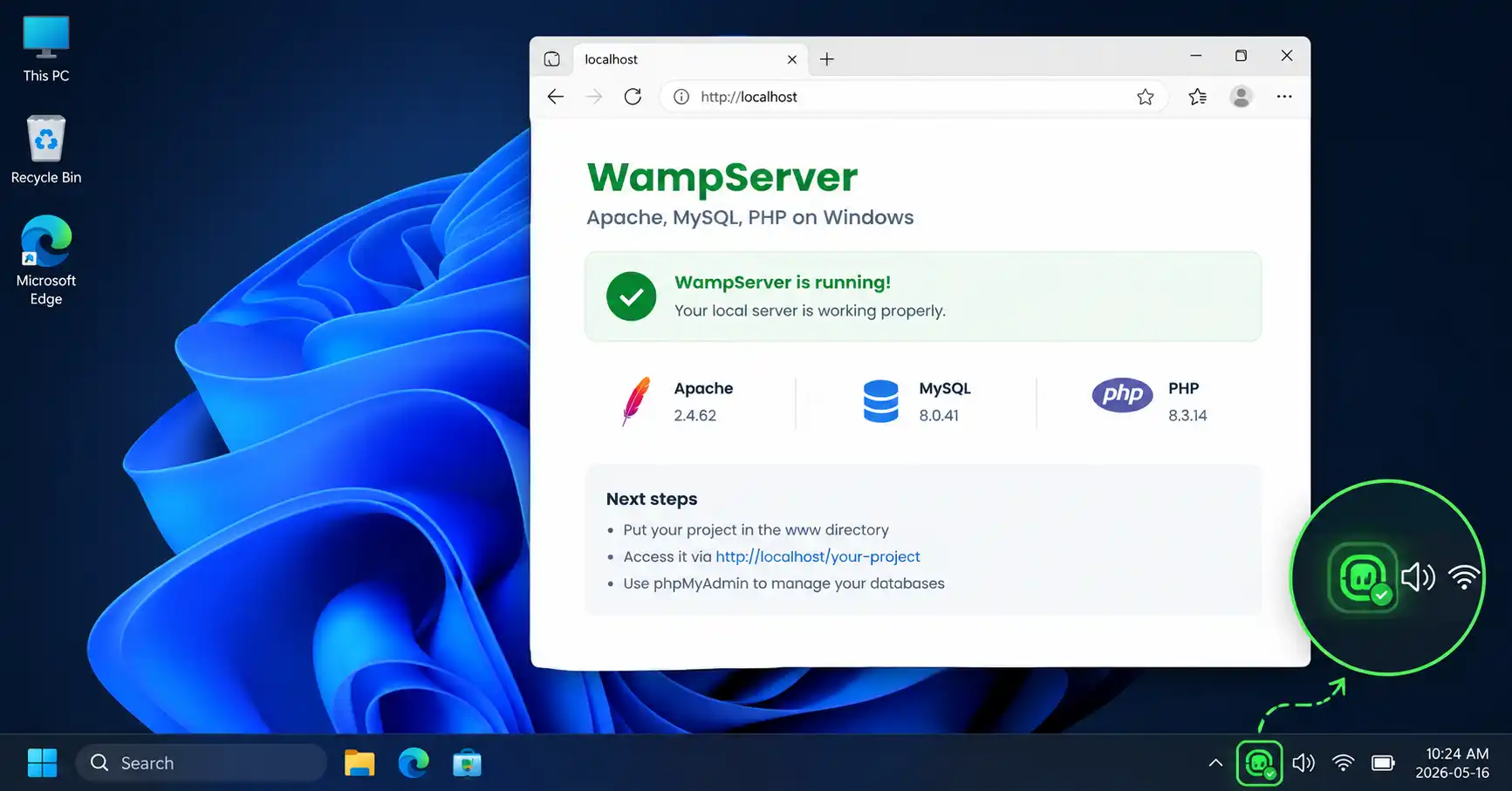Click the battery status icon
Screen dimensions: 1512x791
pyautogui.click(x=1383, y=763)
